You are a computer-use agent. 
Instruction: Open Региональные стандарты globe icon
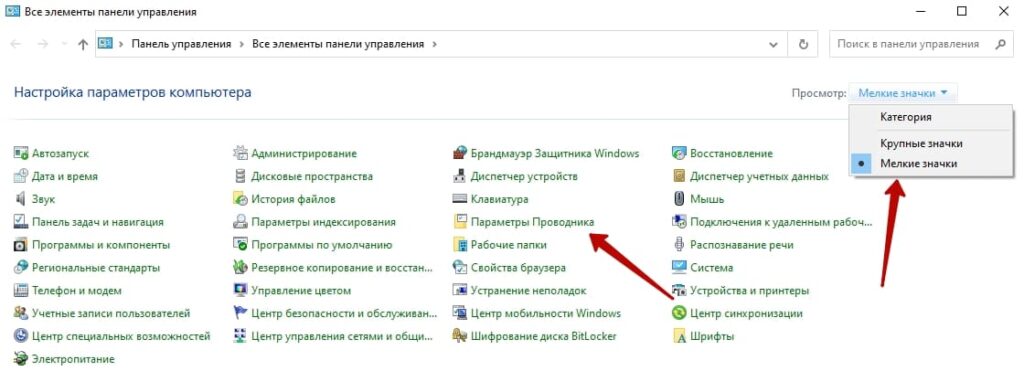pyautogui.click(x=21, y=268)
